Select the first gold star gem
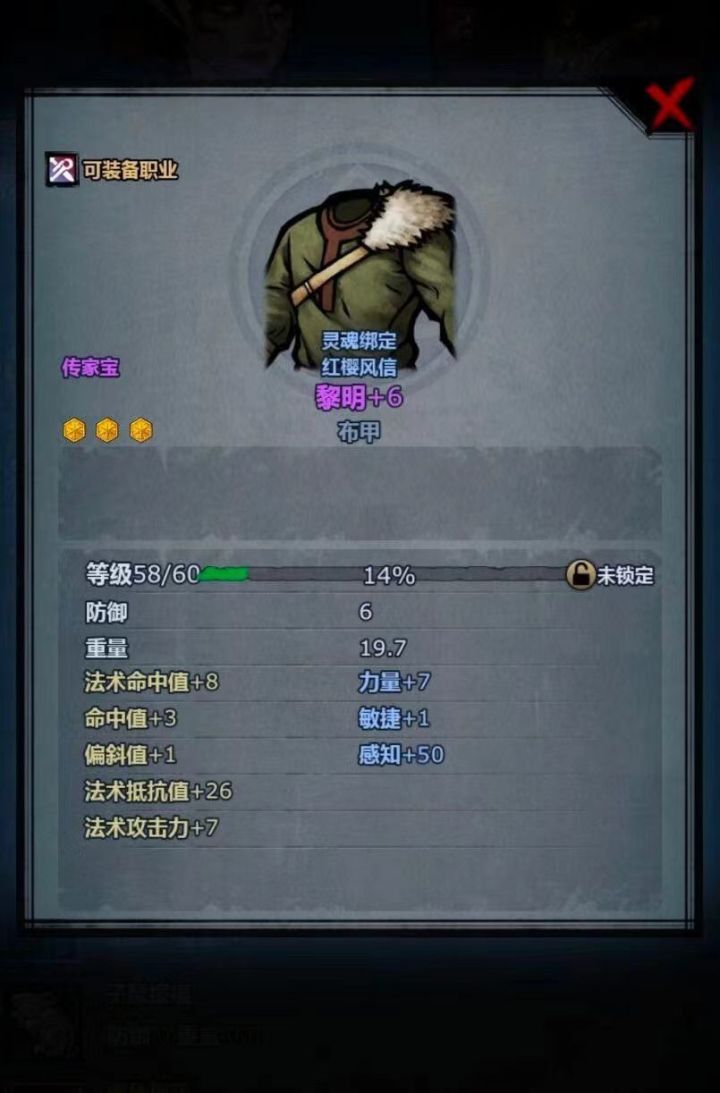This screenshot has width=720, height=1093. click(75, 430)
